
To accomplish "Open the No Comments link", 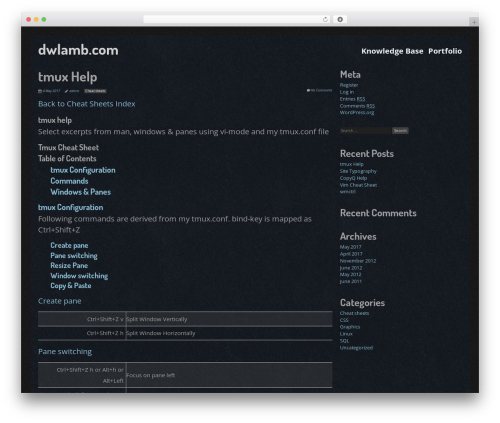I will pyautogui.click(x=321, y=90).
